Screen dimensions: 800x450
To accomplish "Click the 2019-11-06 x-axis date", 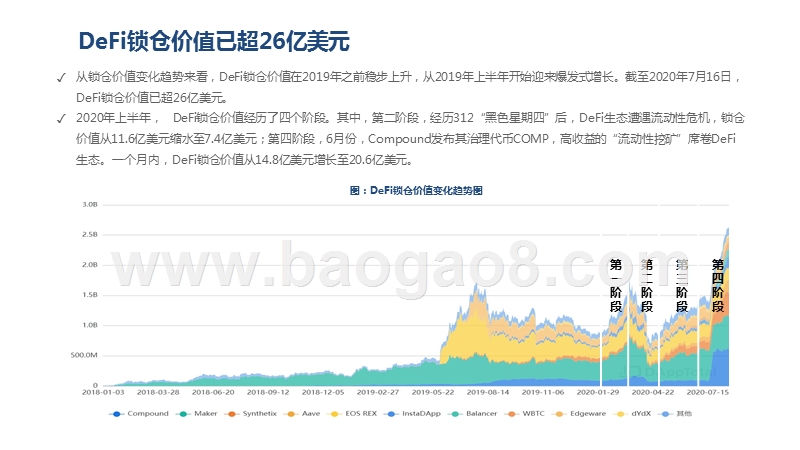I will (543, 392).
